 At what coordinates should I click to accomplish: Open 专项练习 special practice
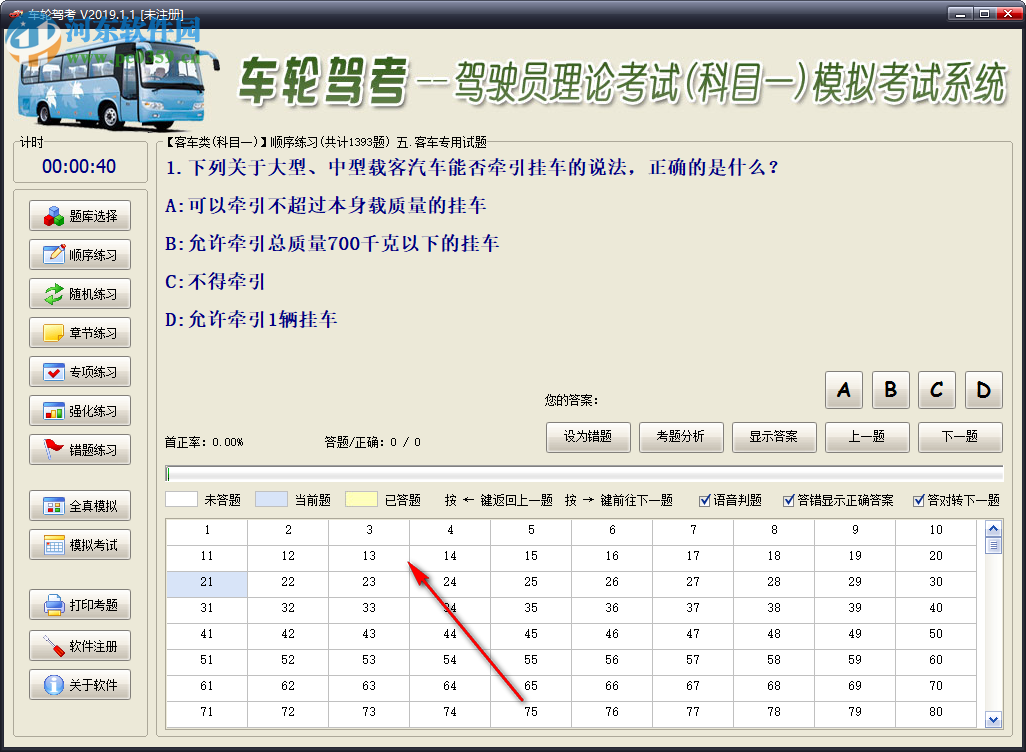pyautogui.click(x=80, y=372)
